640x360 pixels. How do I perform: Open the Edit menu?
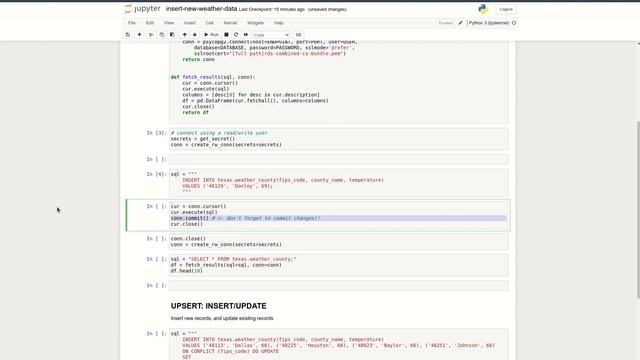pyautogui.click(x=150, y=23)
